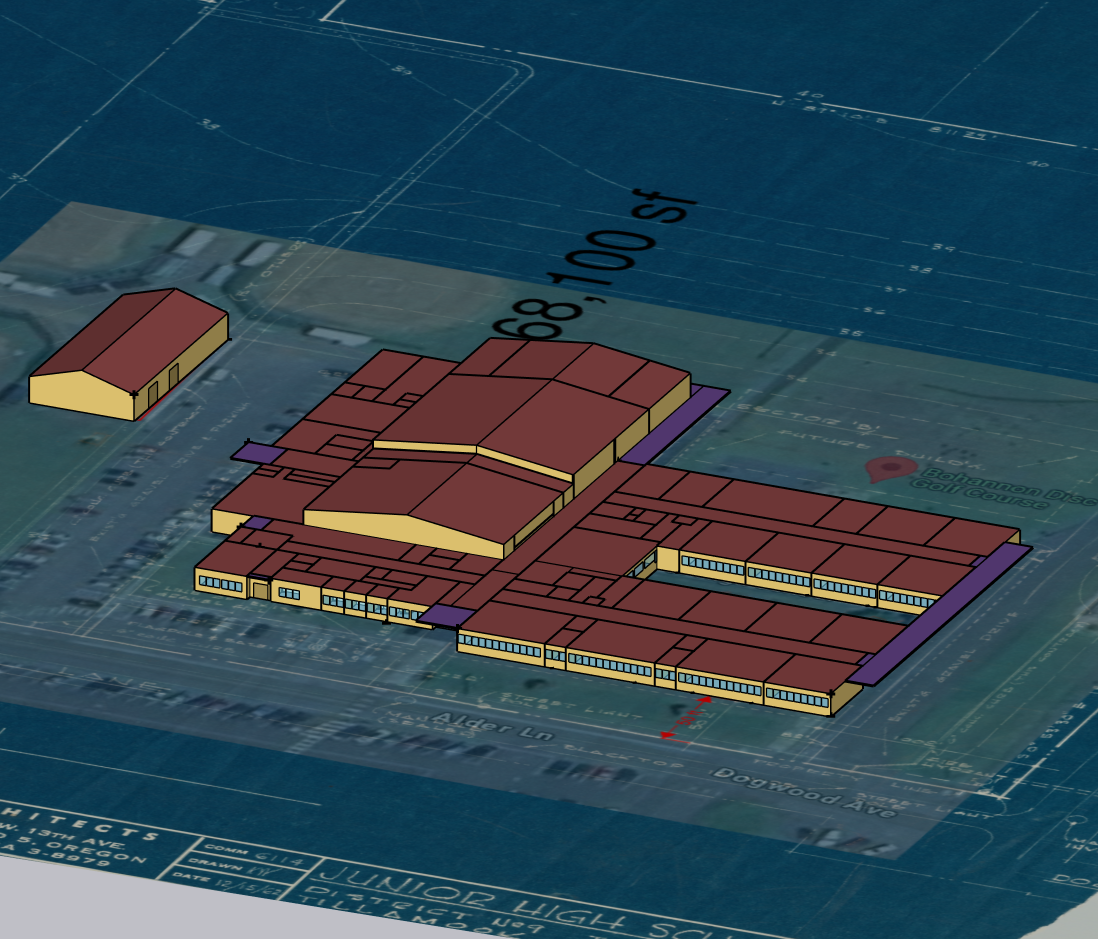Select the "68,100 sf" area label
The height and width of the screenshot is (939, 1098).
tap(595, 265)
